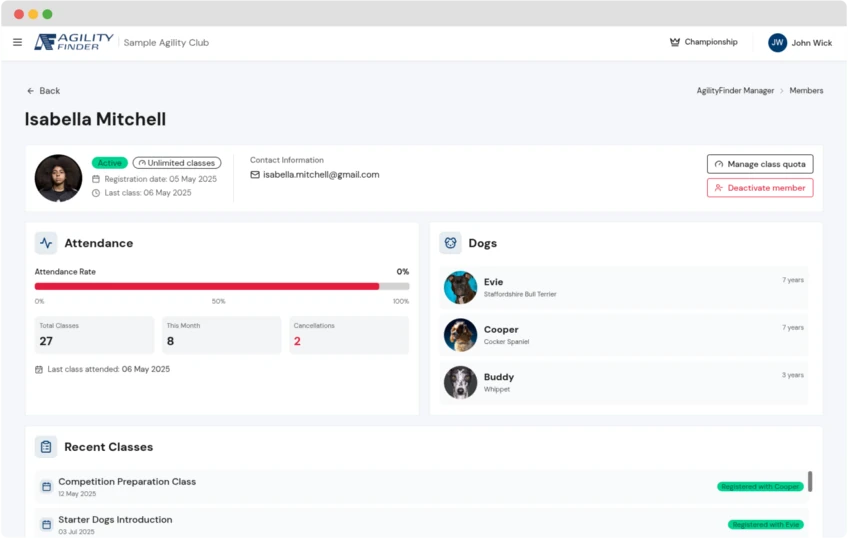Click the Attendance Rate progress bar
Image resolution: width=848 pixels, height=538 pixels.
click(222, 287)
